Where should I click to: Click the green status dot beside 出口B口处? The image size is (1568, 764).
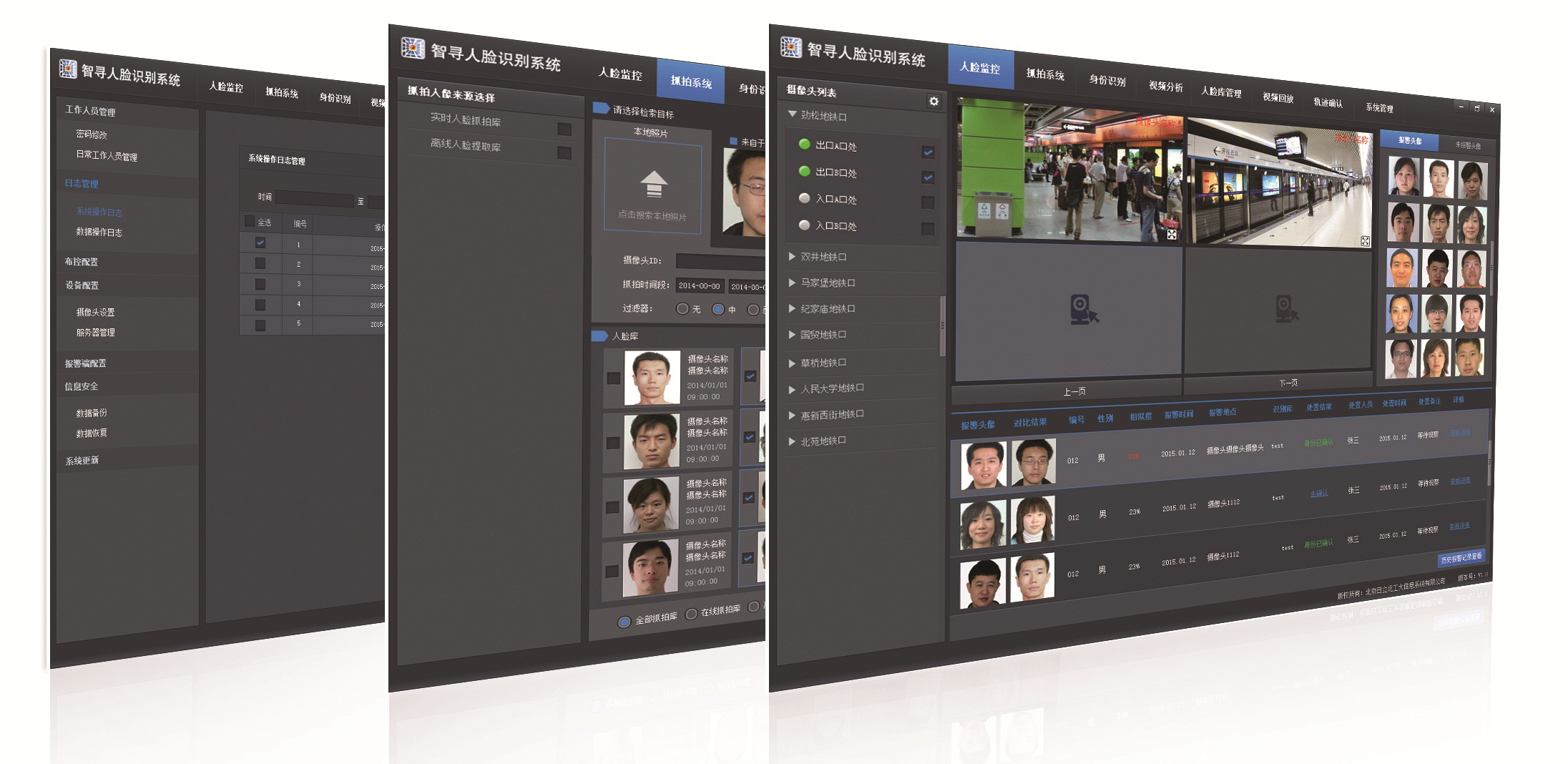pos(804,171)
